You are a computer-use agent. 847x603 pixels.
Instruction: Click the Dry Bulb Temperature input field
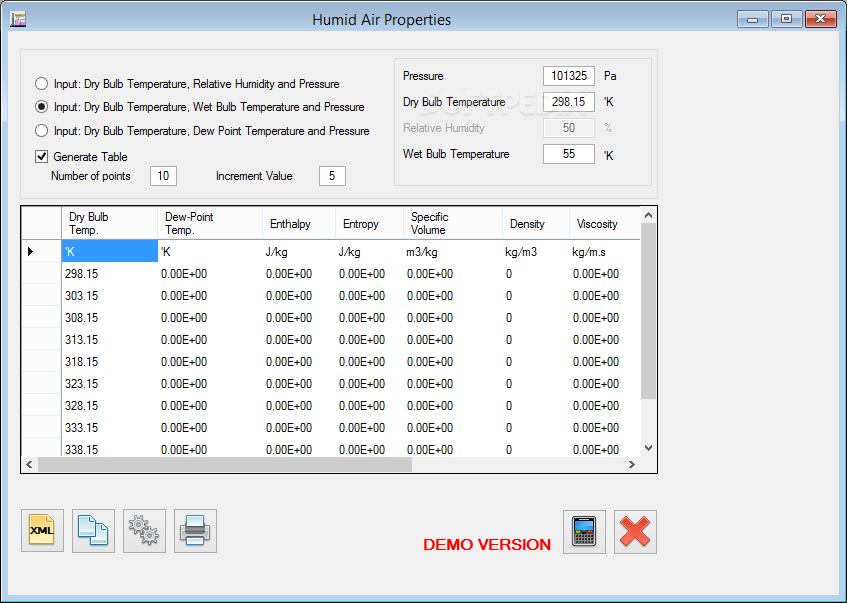coord(569,102)
